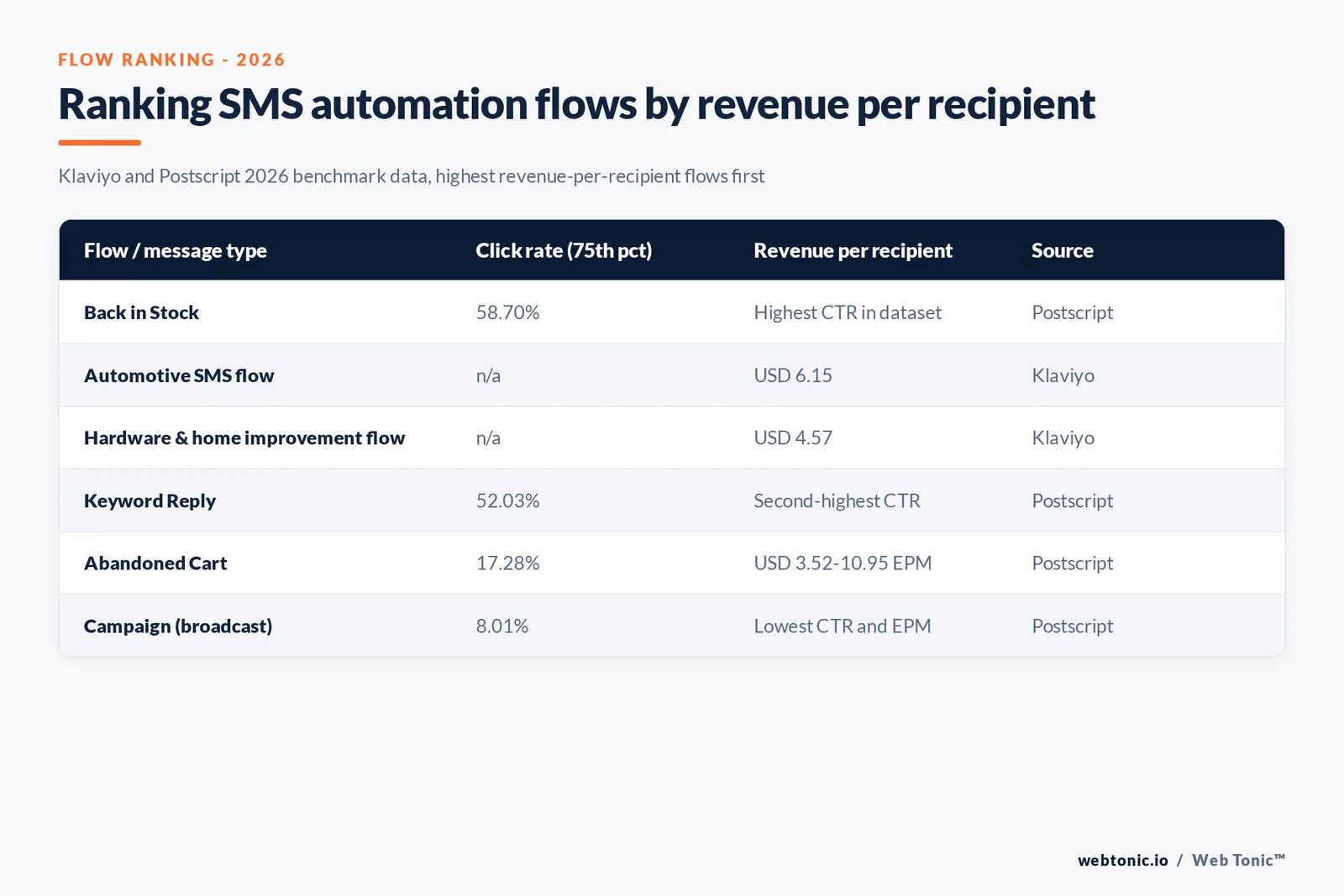Click the "Highest CTR in dataset" cell
Image resolution: width=1344 pixels, height=896 pixels.
(848, 312)
